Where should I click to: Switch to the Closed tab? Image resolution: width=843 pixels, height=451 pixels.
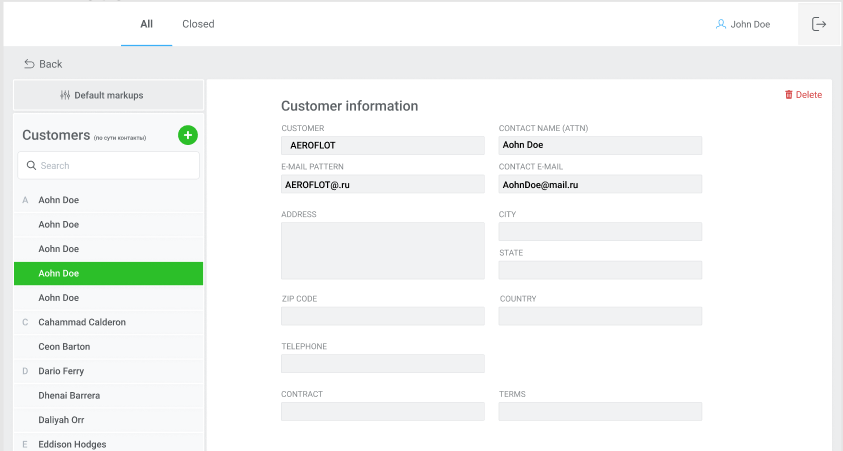tap(198, 24)
